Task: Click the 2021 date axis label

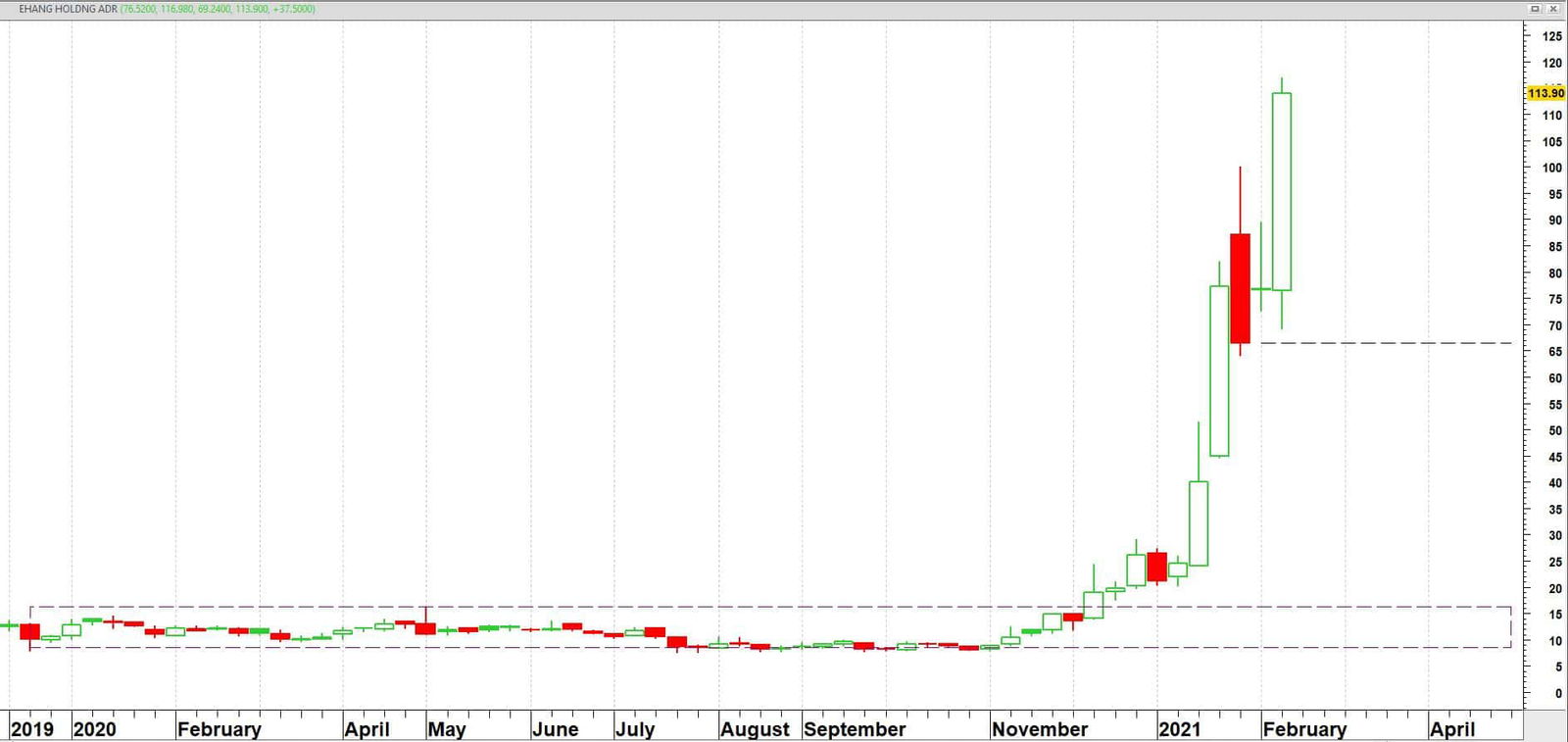Action: point(1180,729)
